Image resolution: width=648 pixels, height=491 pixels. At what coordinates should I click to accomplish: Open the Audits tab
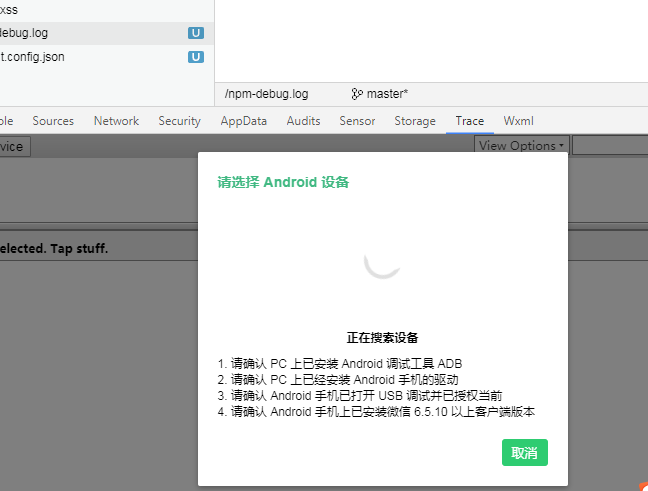pyautogui.click(x=304, y=121)
